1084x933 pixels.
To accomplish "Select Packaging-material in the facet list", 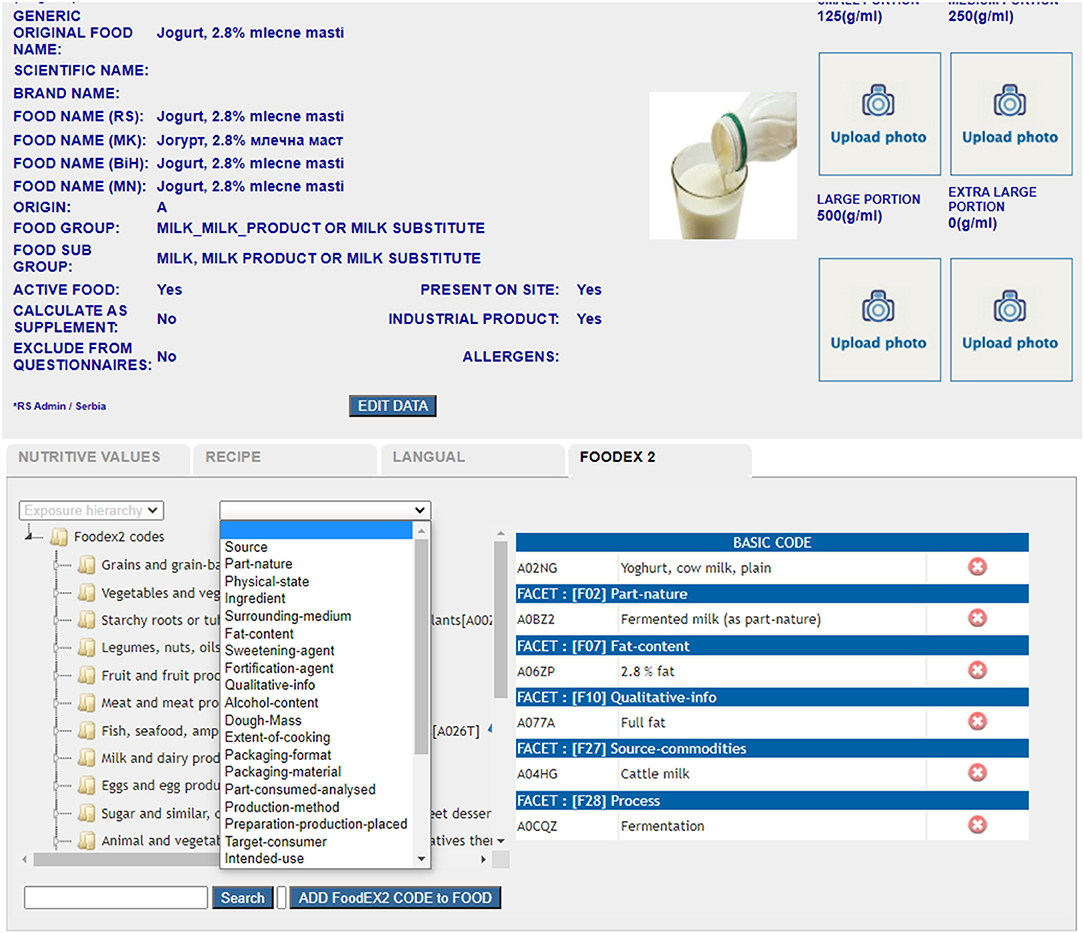I will click(x=282, y=772).
